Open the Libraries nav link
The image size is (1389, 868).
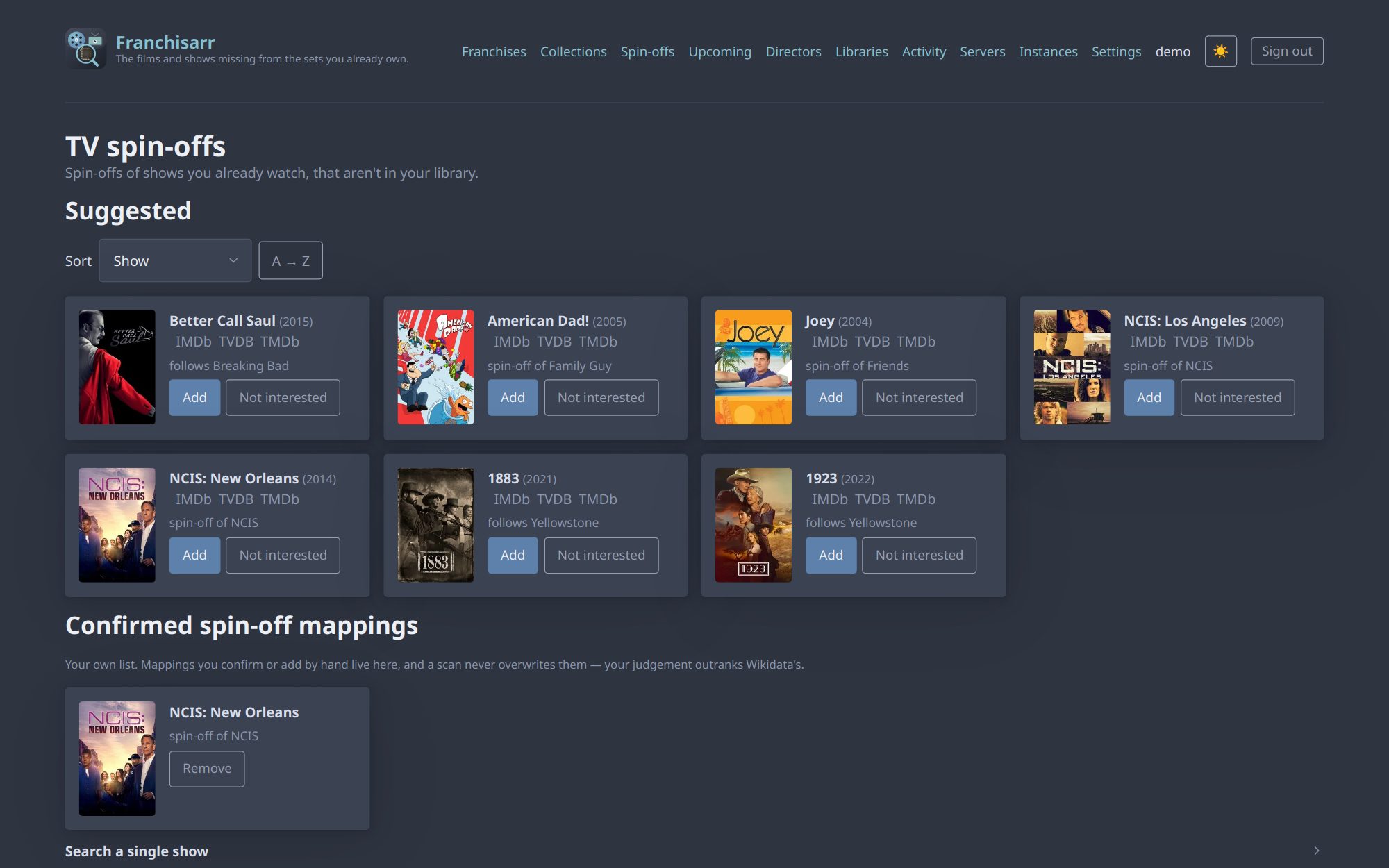point(861,51)
